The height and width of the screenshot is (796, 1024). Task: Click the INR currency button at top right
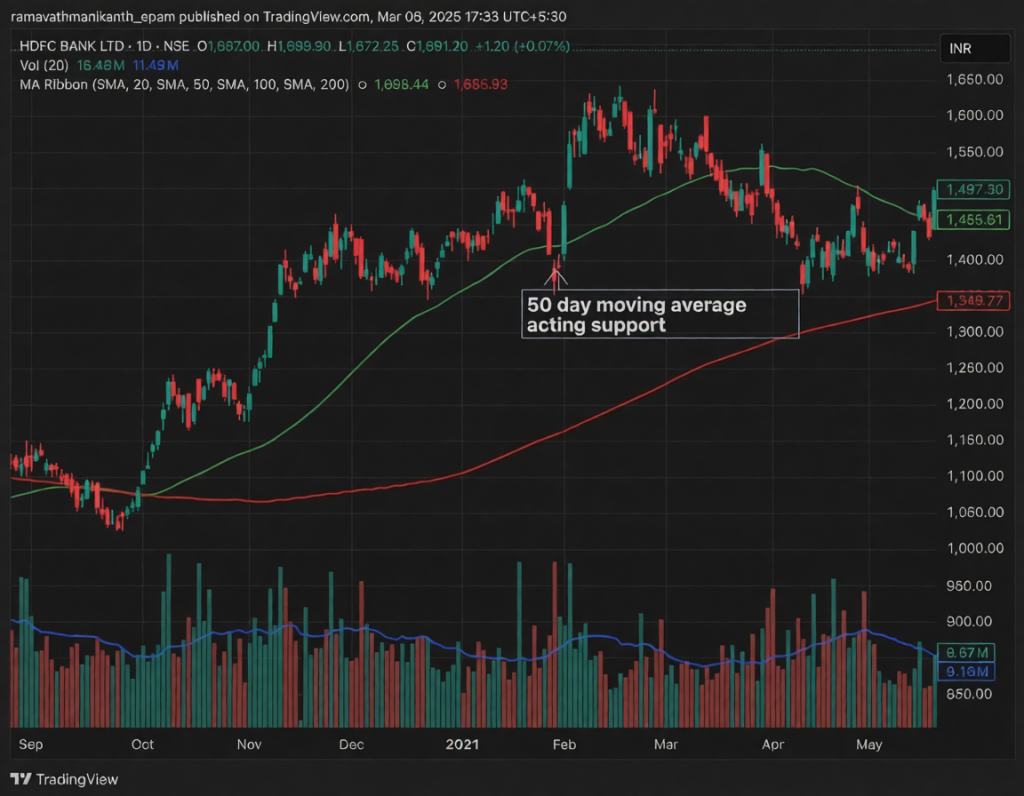tap(975, 47)
